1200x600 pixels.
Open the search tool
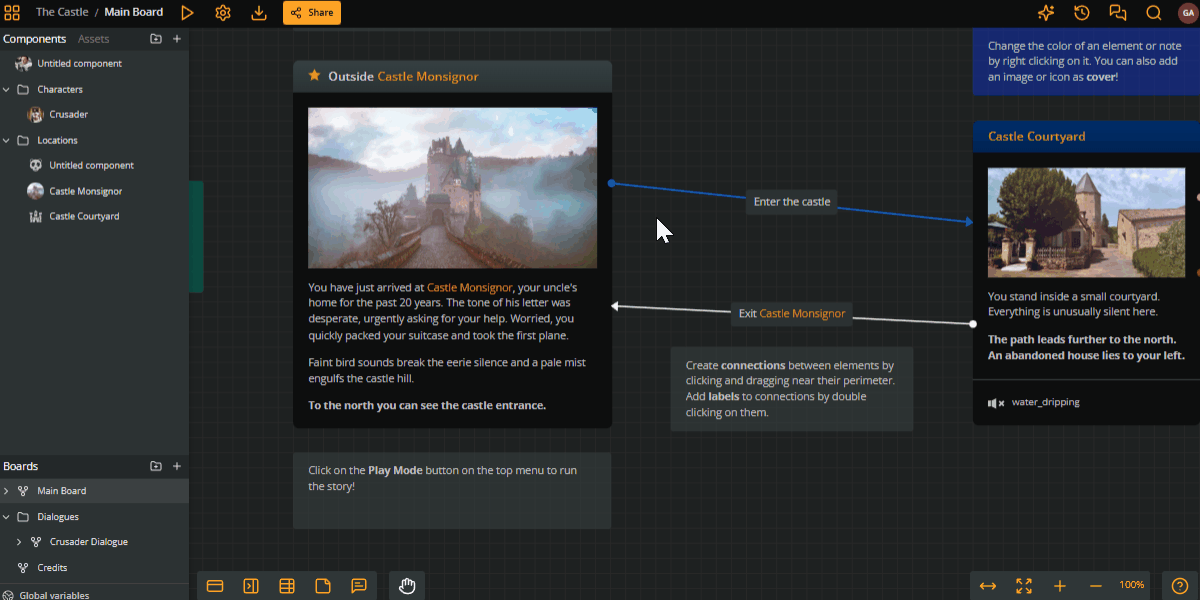pos(1153,12)
